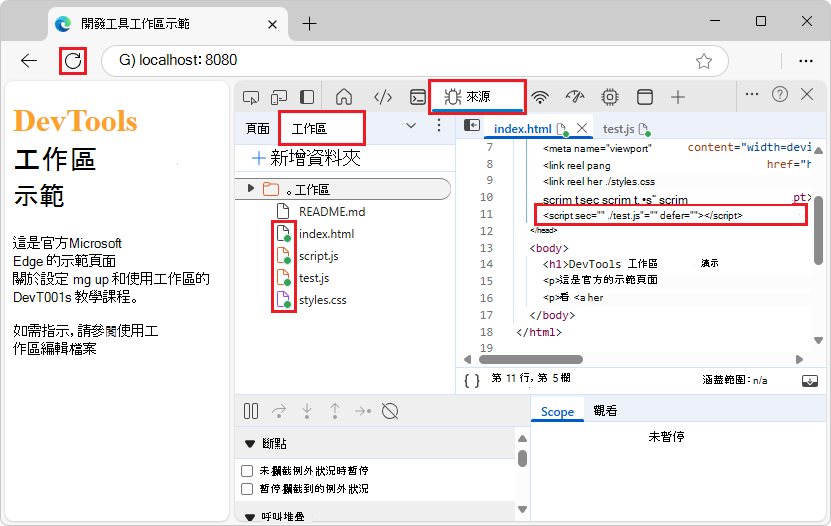Reload the page with the refresh button

[x=73, y=61]
